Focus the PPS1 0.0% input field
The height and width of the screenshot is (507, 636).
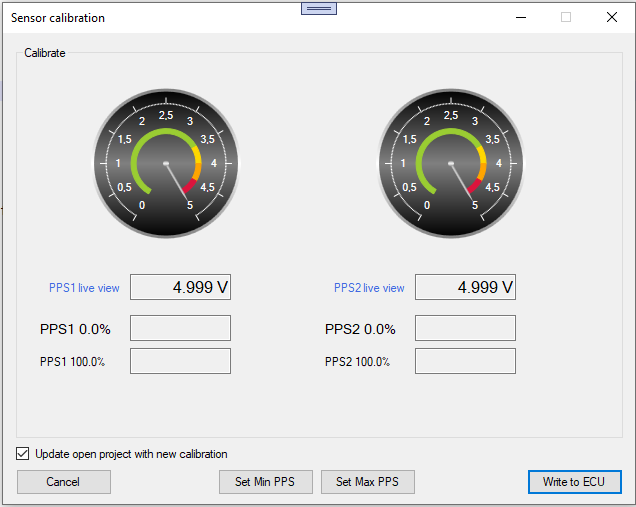(180, 328)
